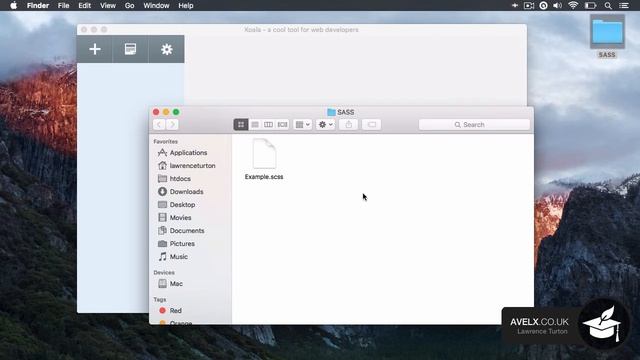Open the Window menu
Viewport: 640px width, 360px height.
point(156,6)
